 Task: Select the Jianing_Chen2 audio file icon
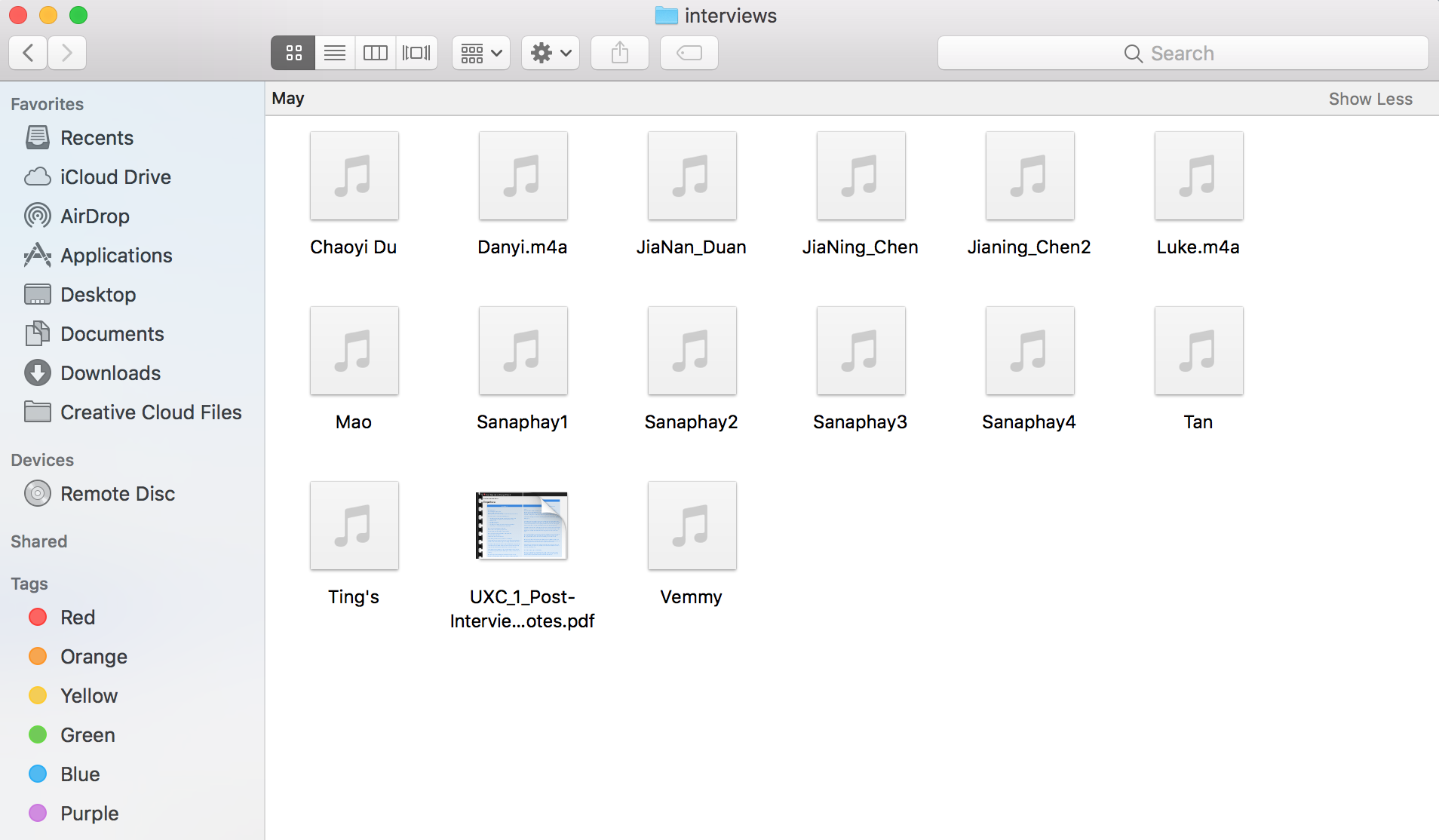[x=1029, y=176]
